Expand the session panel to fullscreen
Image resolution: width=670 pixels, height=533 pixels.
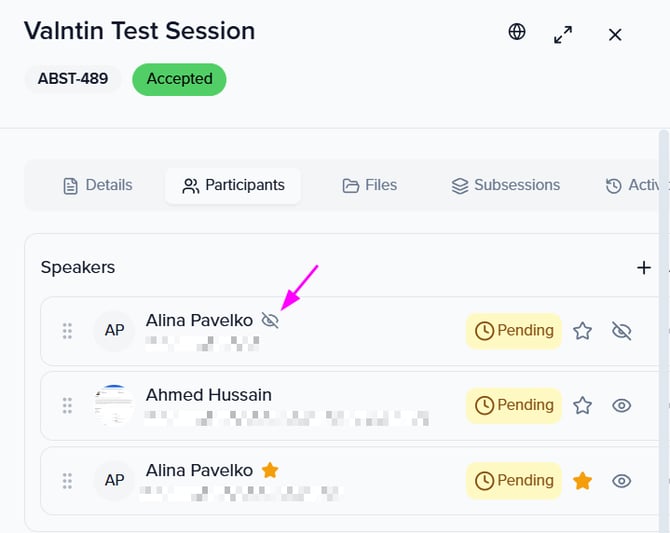563,34
